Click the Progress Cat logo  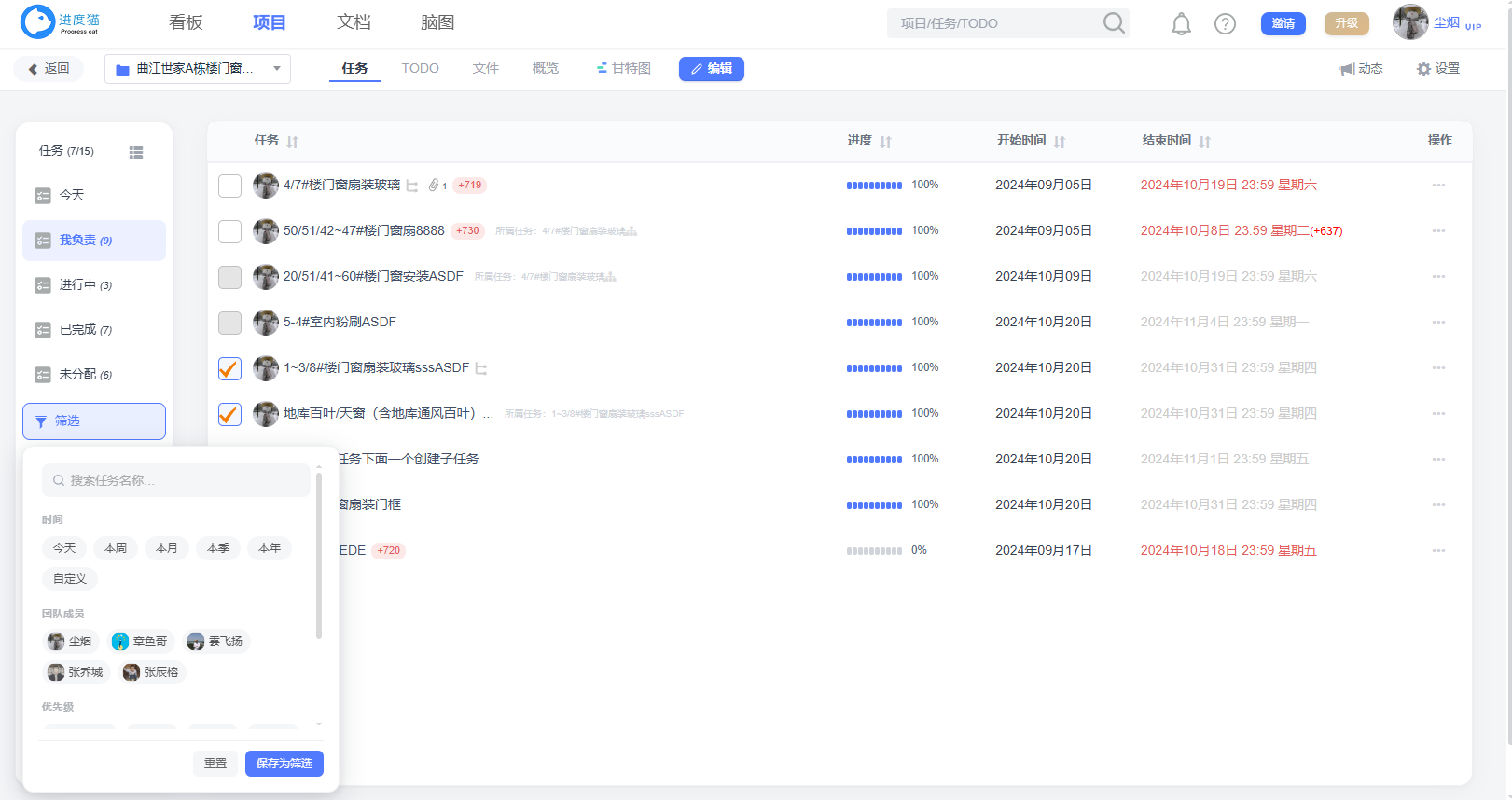point(60,22)
